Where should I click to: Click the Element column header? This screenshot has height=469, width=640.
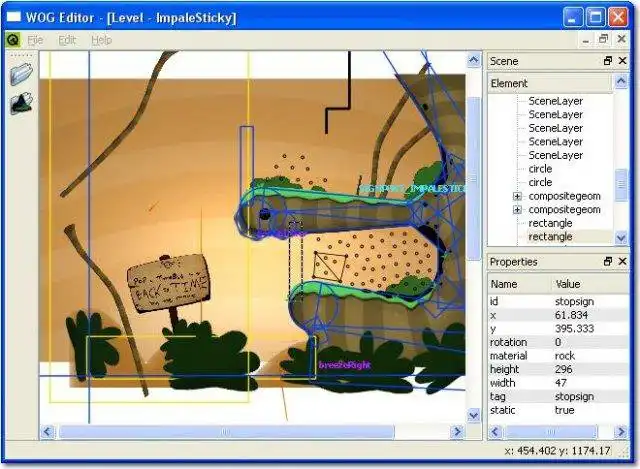click(550, 83)
